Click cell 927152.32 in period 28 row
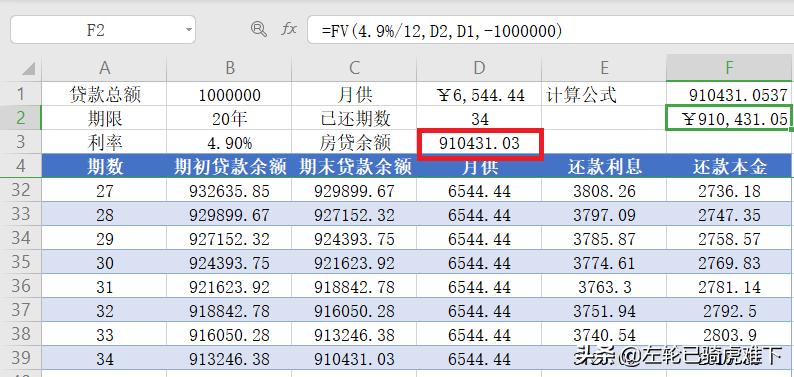Screen dimensions: 794x377 (354, 215)
